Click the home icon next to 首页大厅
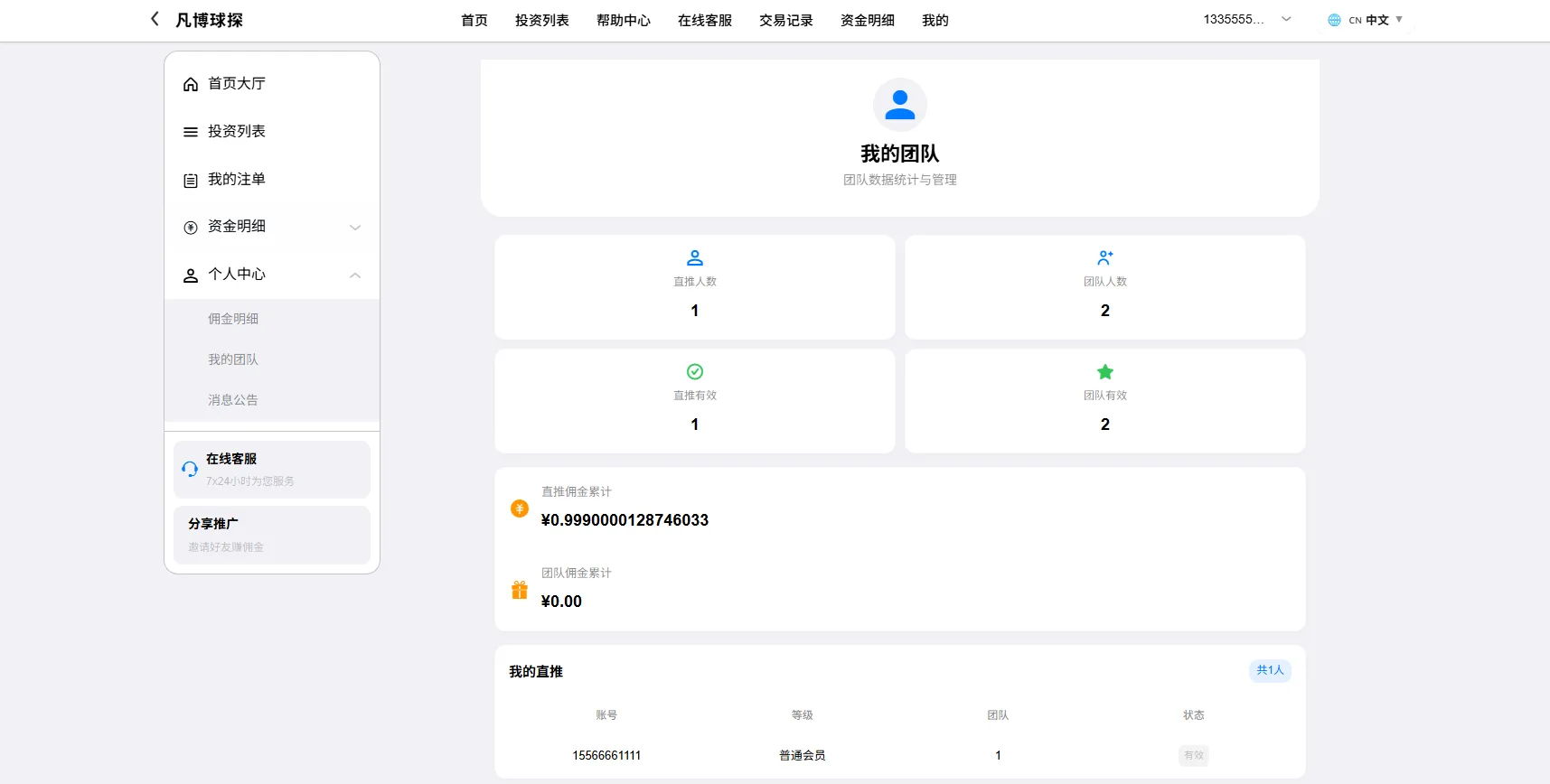The height and width of the screenshot is (784, 1550). point(191,84)
